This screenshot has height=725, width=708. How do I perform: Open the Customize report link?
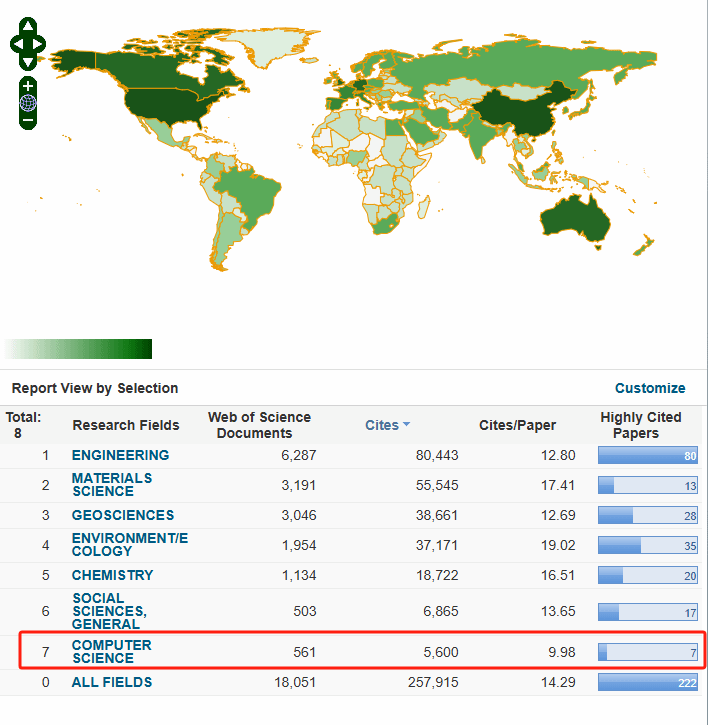(x=650, y=388)
